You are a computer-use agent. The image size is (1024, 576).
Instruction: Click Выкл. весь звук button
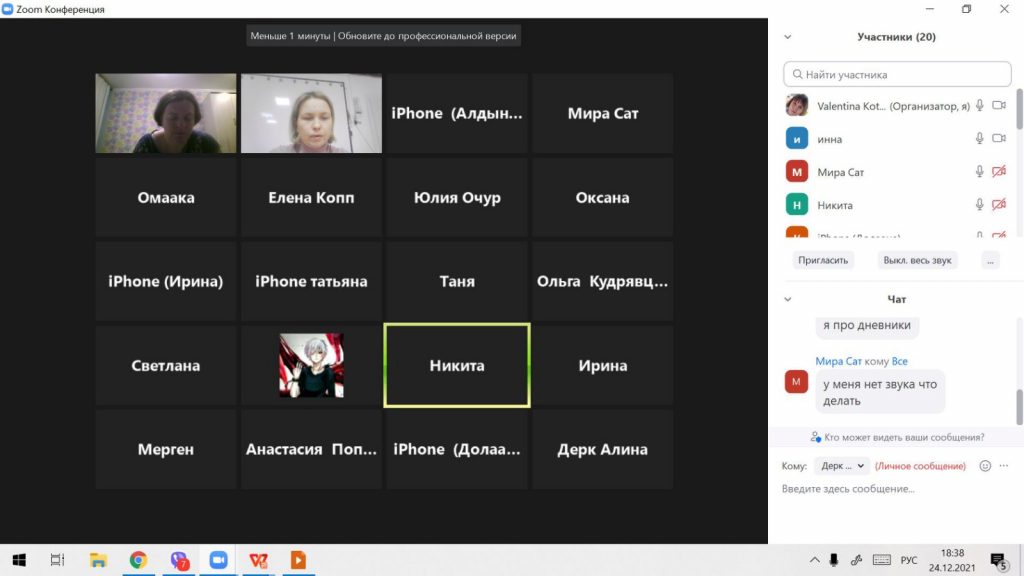pyautogui.click(x=917, y=260)
